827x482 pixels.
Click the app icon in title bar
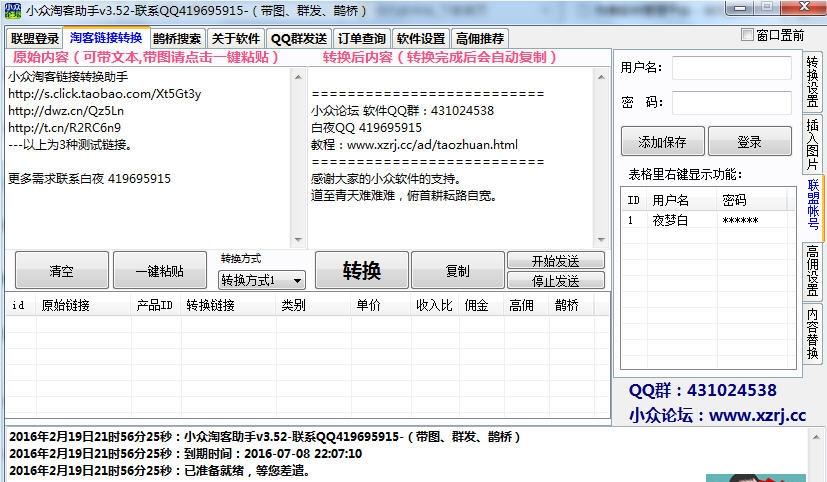coord(13,10)
